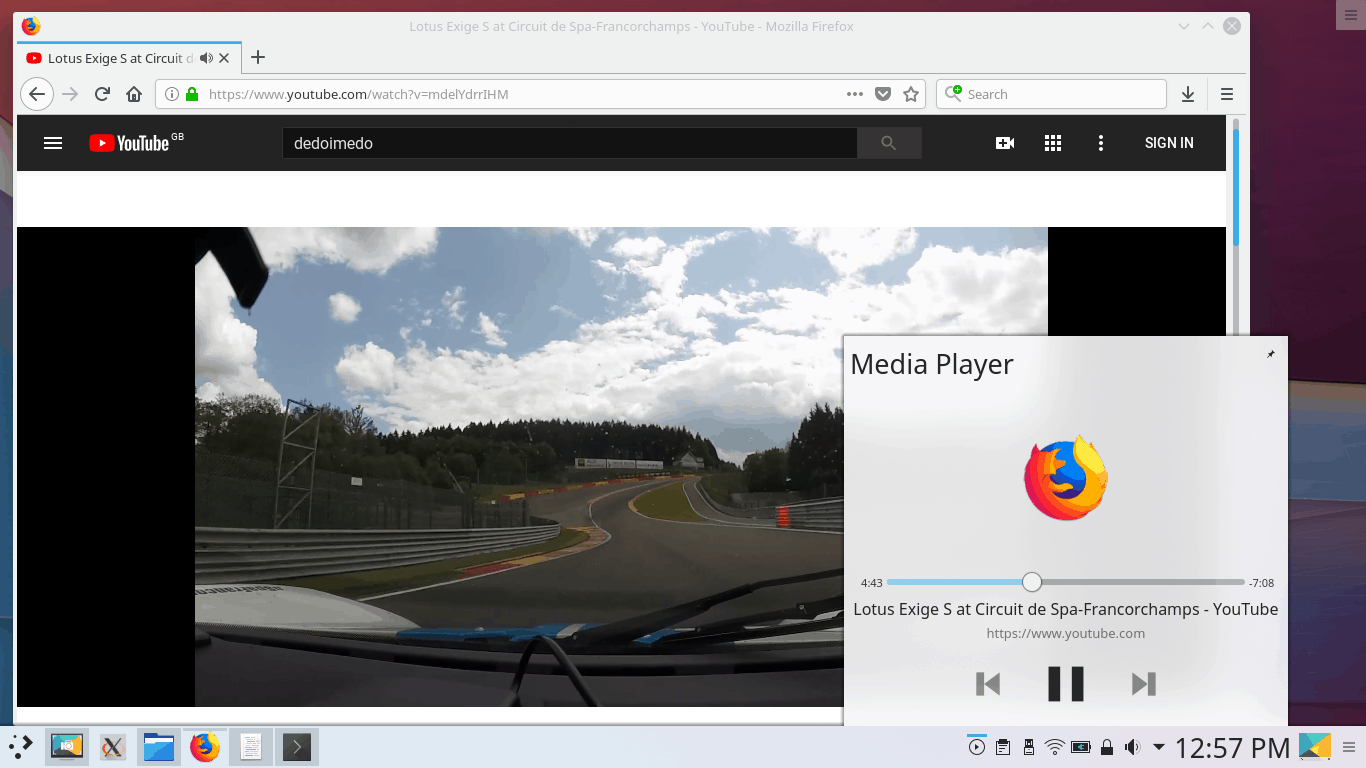The height and width of the screenshot is (768, 1366).
Task: Click the lock screen tray icon
Action: (x=1107, y=747)
